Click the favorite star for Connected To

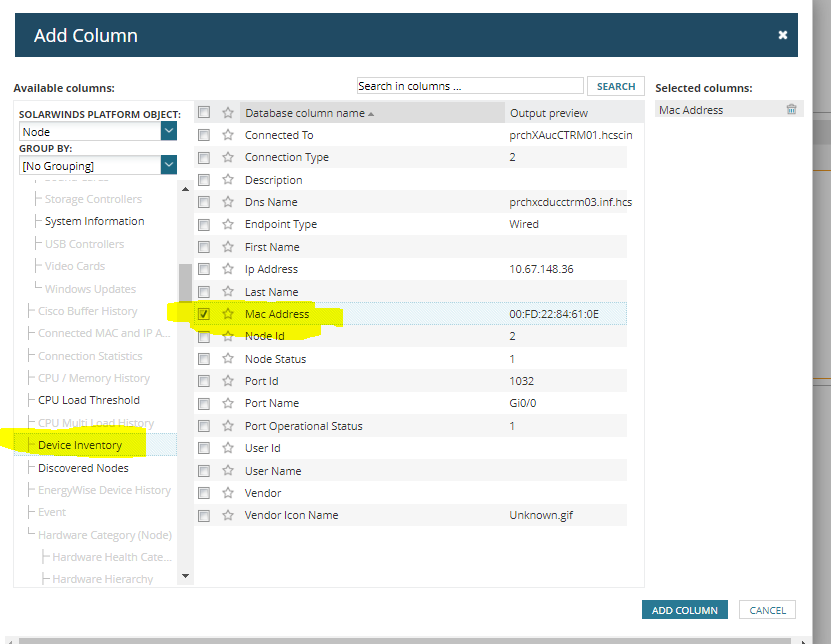[228, 135]
